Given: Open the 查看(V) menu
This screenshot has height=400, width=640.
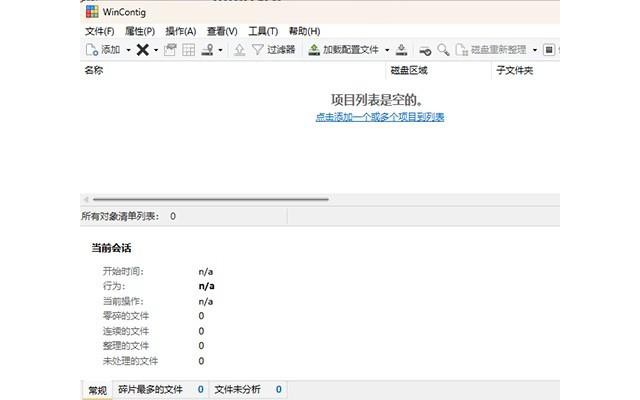Looking at the screenshot, I should pyautogui.click(x=222, y=31).
